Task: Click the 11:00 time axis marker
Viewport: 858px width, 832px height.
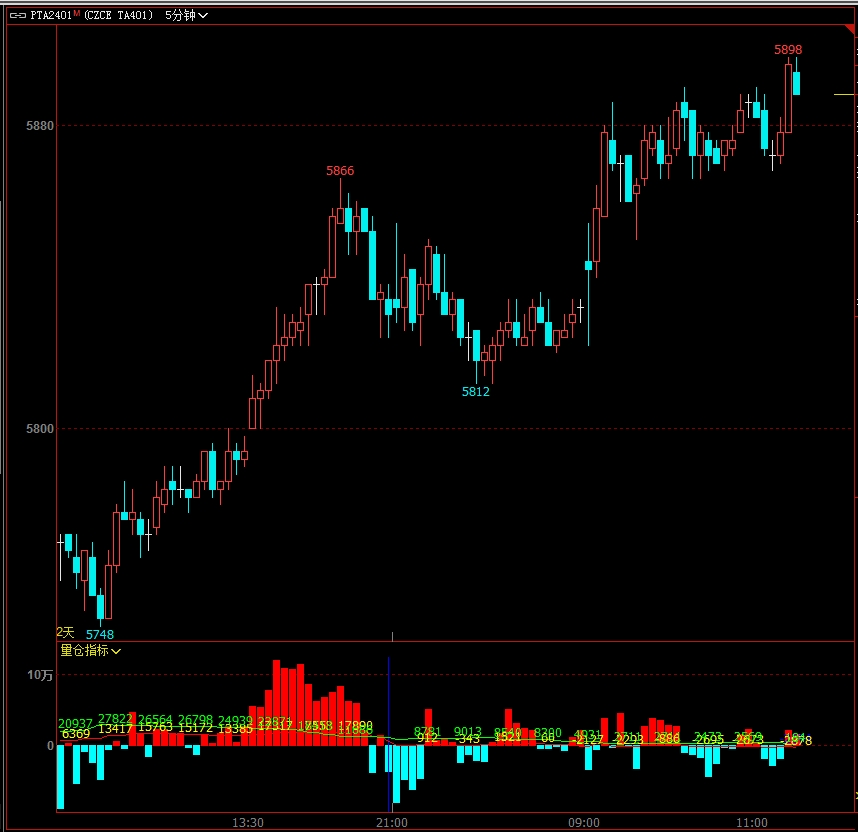Action: click(x=751, y=822)
